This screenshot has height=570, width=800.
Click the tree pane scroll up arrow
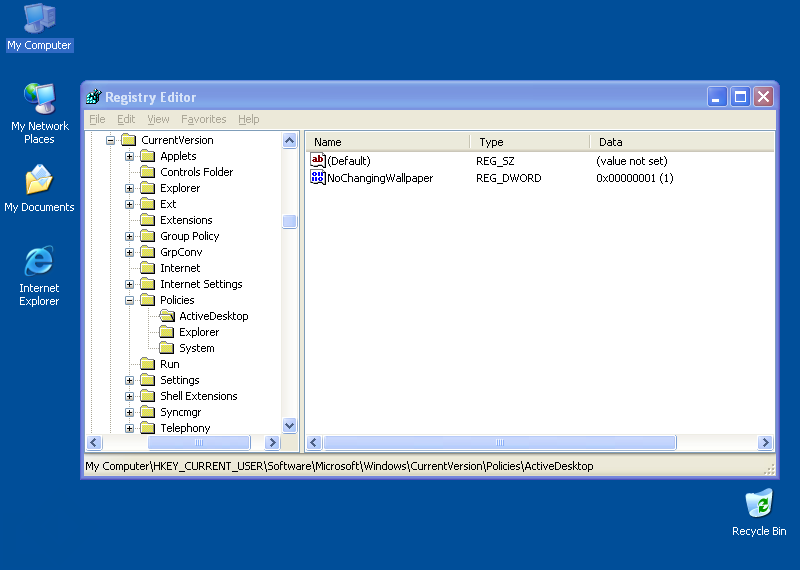(x=289, y=140)
